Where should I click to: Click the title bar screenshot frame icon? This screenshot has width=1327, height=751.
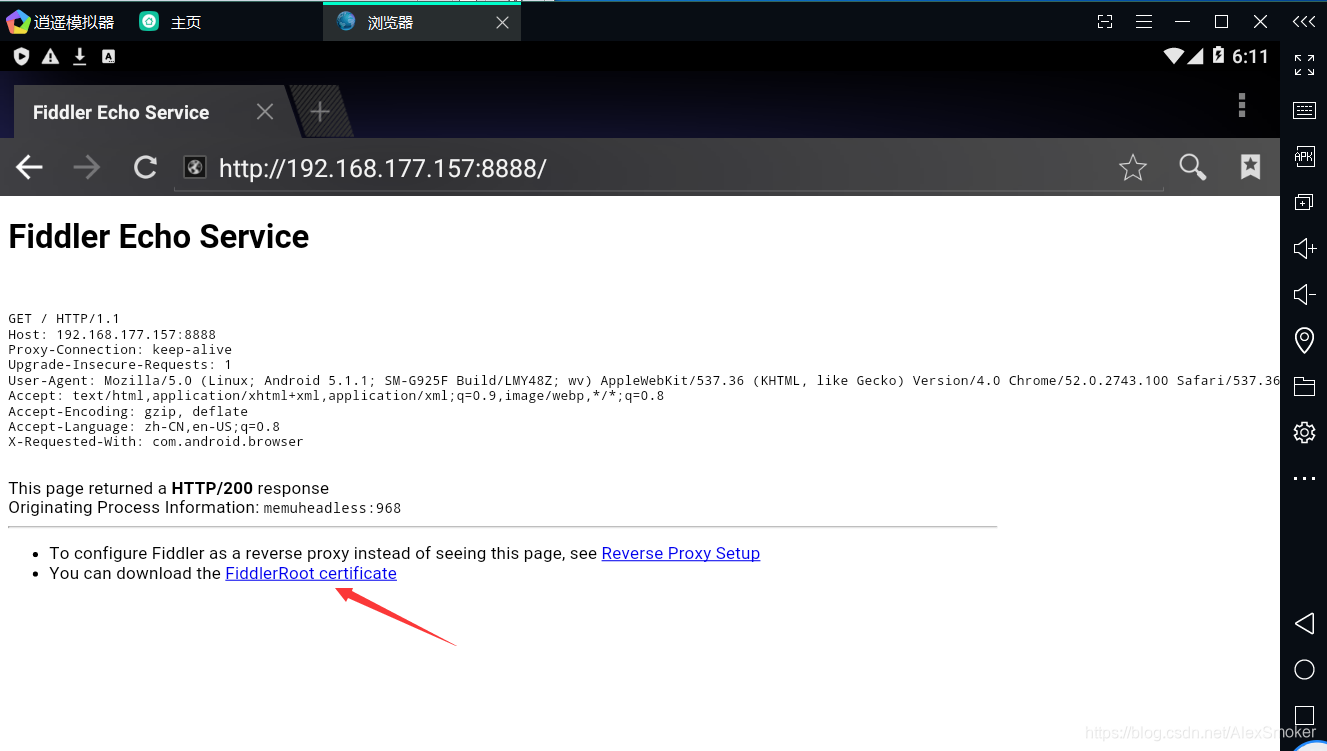pos(1105,22)
